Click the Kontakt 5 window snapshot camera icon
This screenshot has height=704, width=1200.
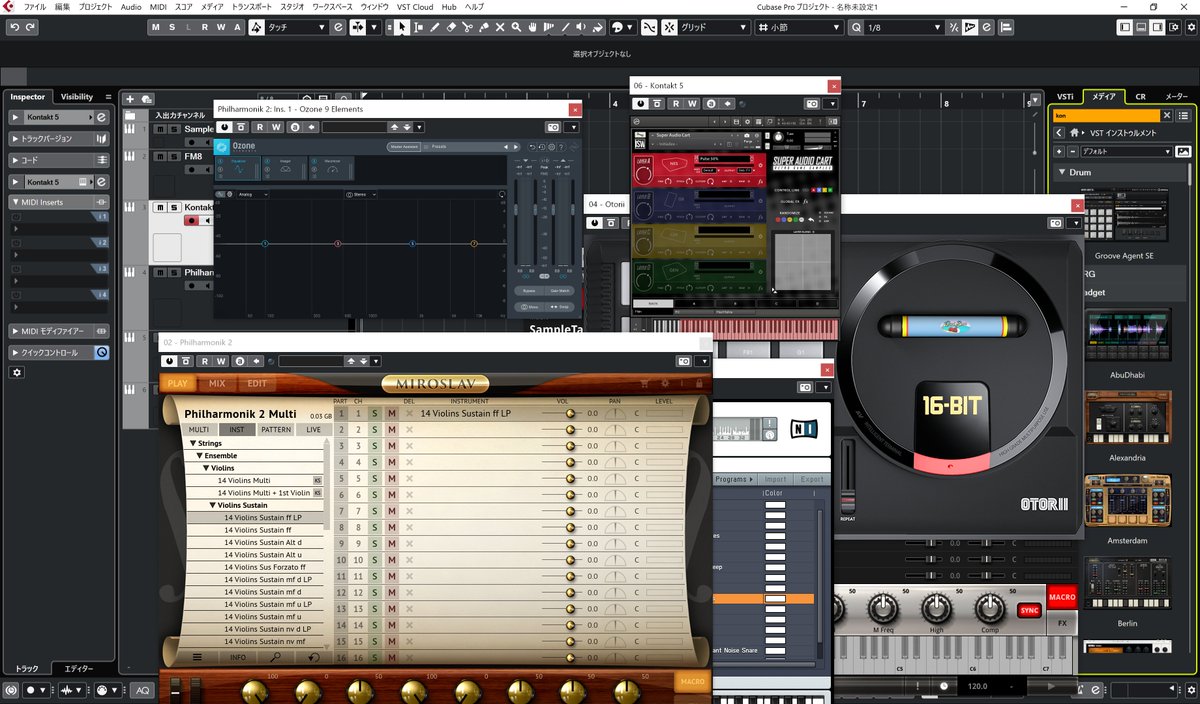tap(812, 103)
